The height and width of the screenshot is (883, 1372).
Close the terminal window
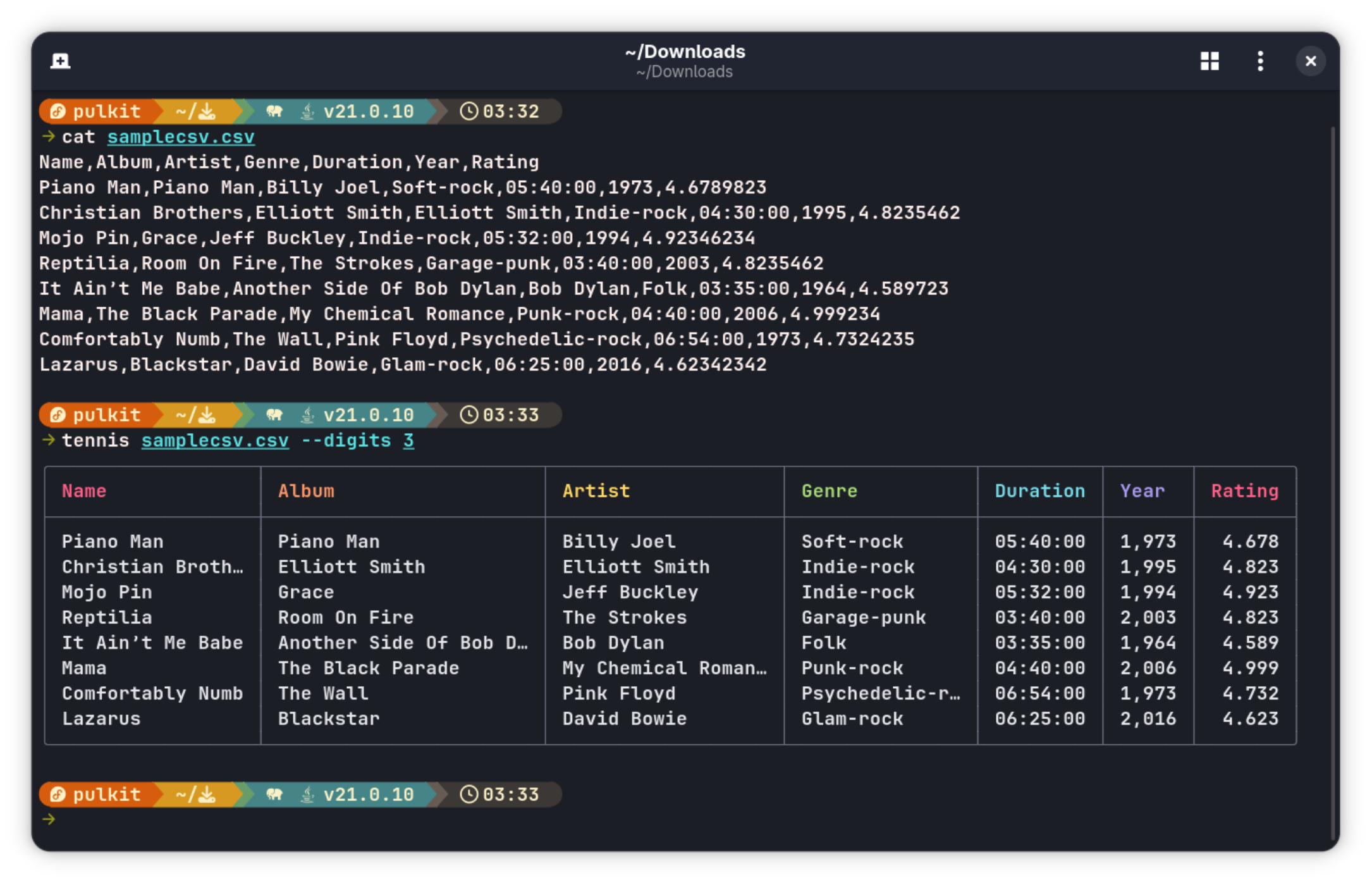point(1310,61)
